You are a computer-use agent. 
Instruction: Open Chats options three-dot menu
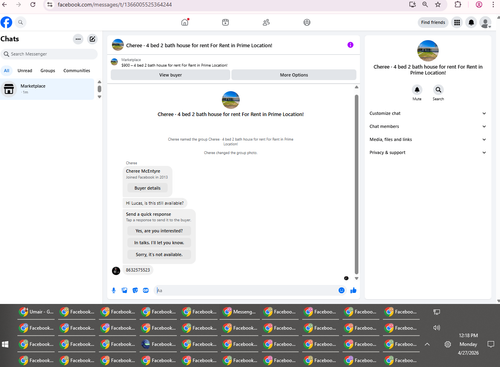pyautogui.click(x=78, y=39)
